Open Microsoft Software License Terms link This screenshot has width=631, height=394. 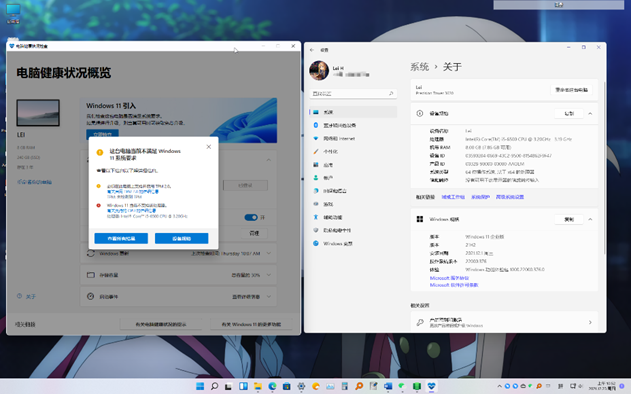click(454, 285)
